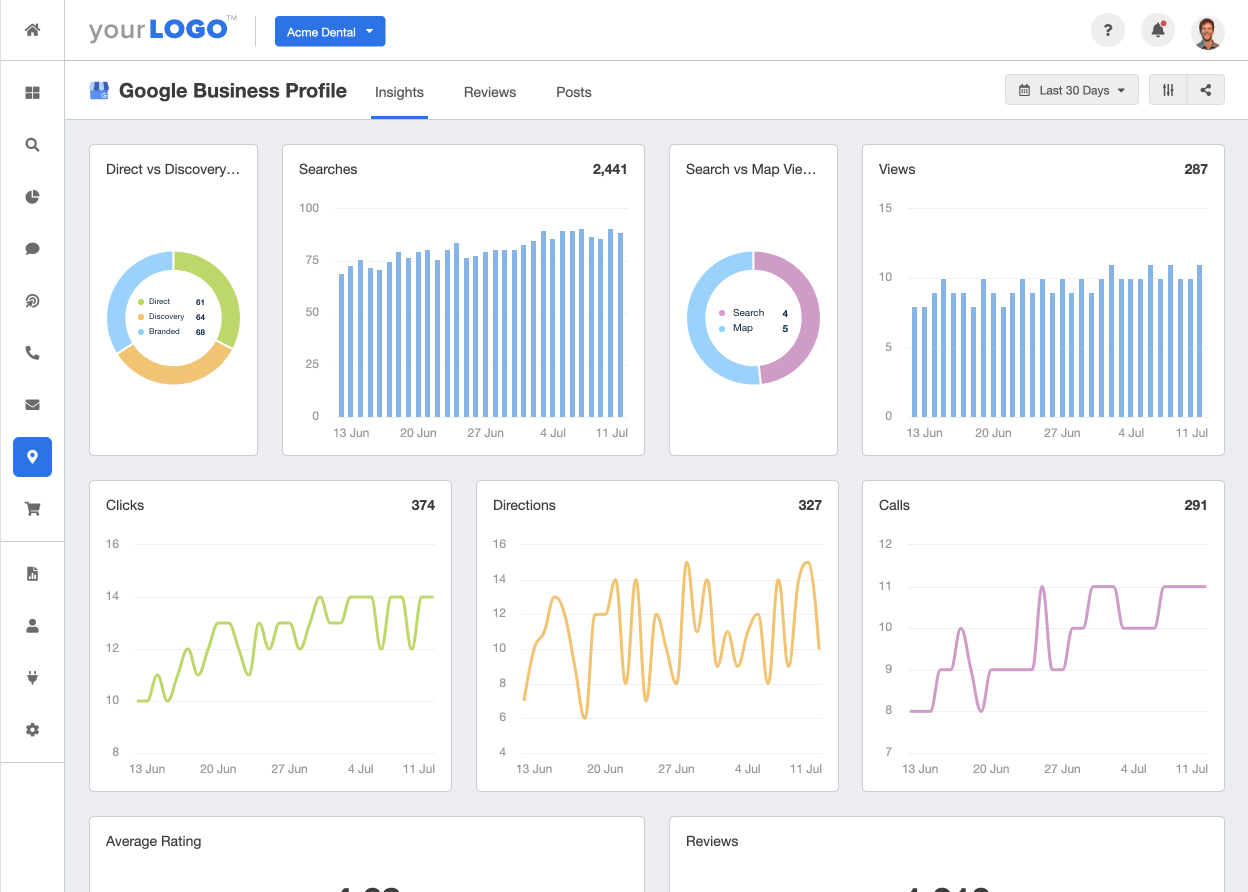This screenshot has height=892, width=1248.
Task: Click the Discovery legend color dot
Action: [141, 316]
